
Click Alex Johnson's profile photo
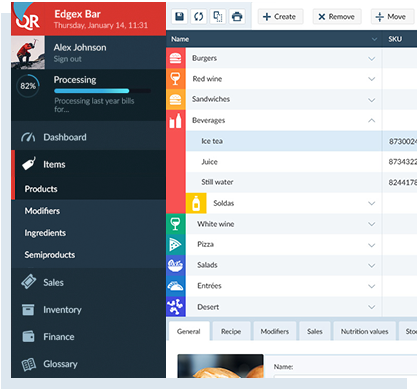[28, 53]
